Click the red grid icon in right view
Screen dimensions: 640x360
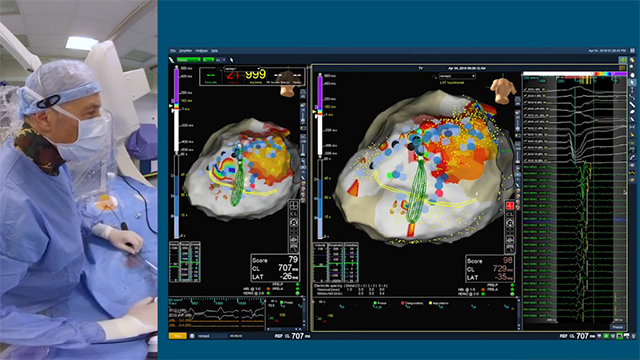click(510, 205)
